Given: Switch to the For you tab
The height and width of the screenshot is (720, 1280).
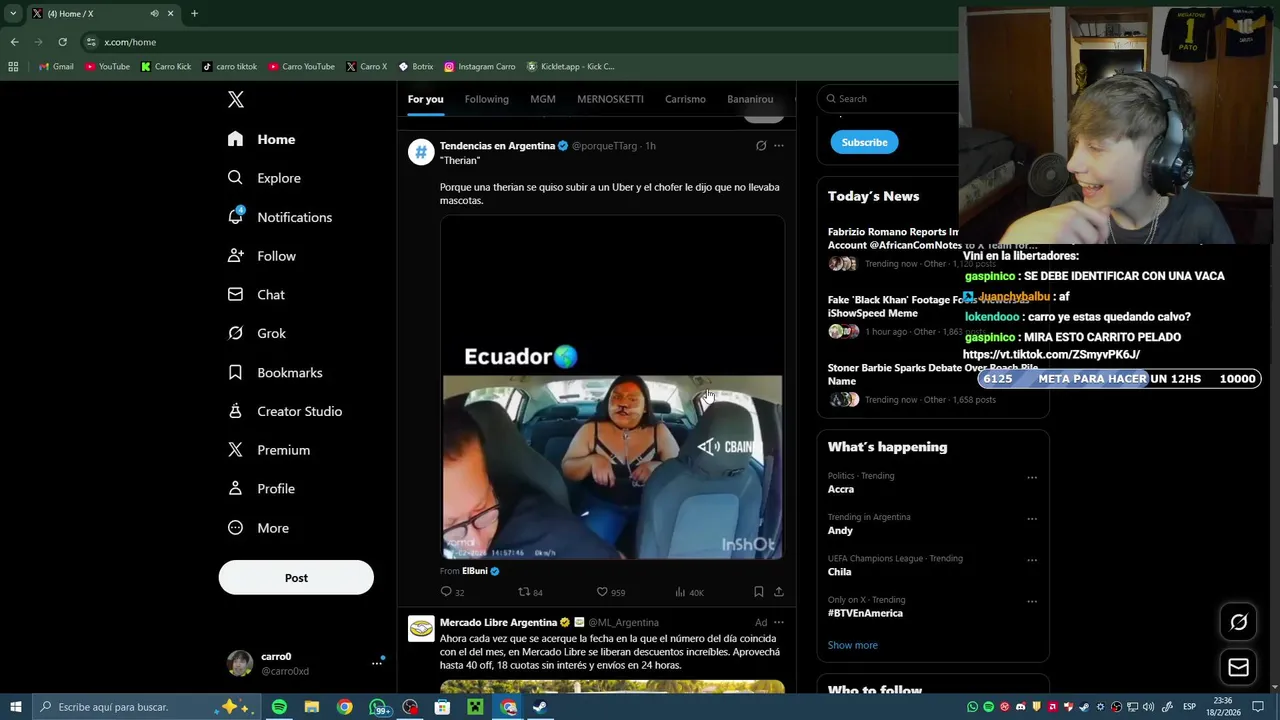Looking at the screenshot, I should [x=425, y=99].
